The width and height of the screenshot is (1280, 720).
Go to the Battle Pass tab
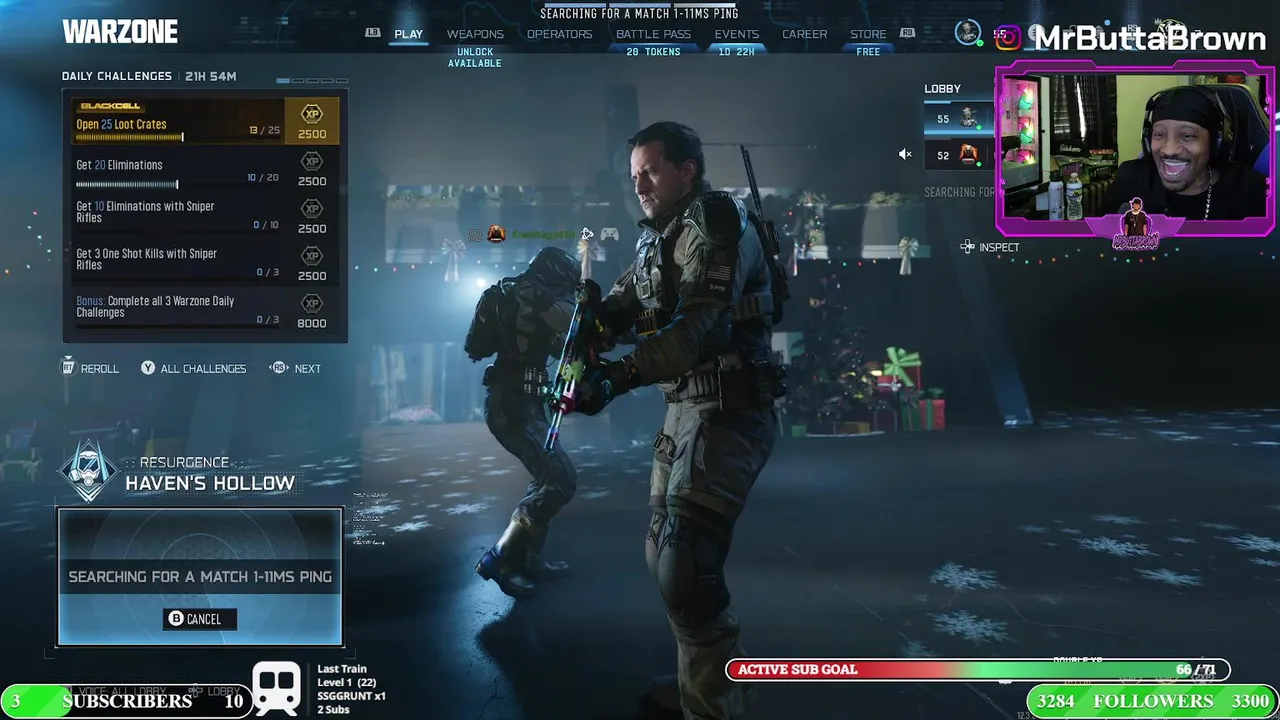pos(653,34)
